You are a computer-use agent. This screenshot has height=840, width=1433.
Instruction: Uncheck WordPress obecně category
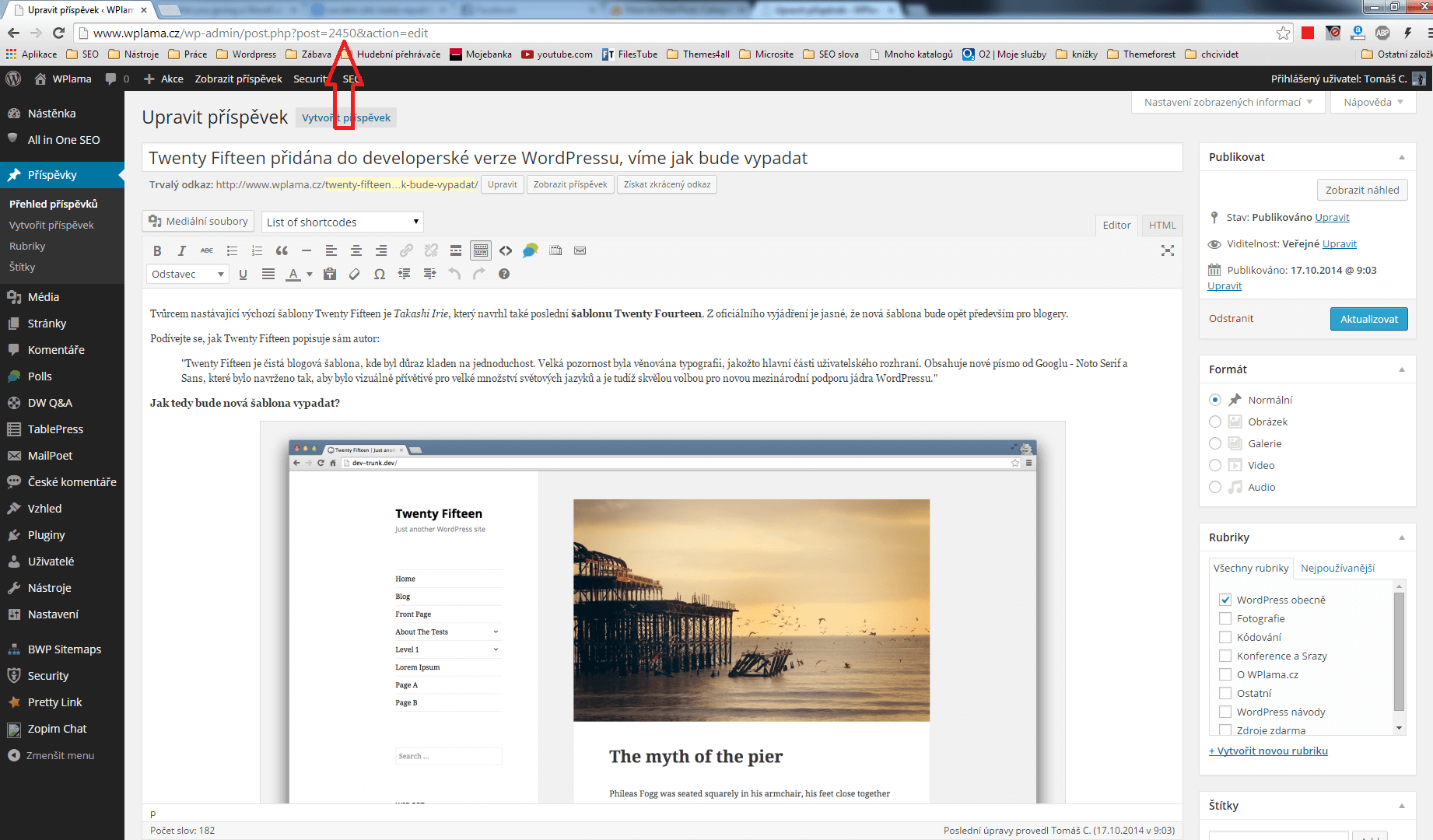(x=1225, y=600)
